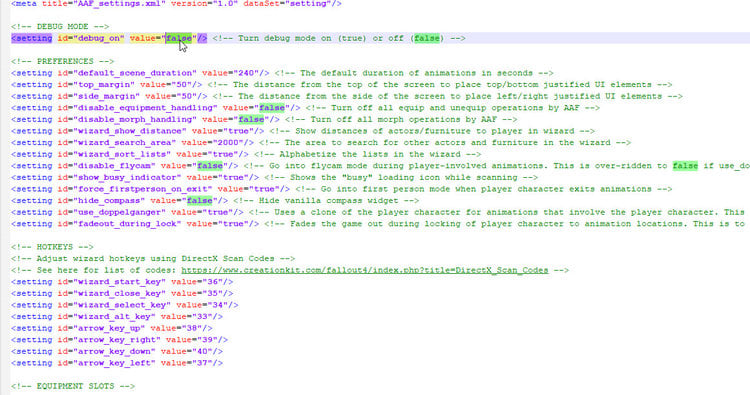Click the "false" value of disable_flycam
750x395 pixels.
pyautogui.click(x=210, y=166)
